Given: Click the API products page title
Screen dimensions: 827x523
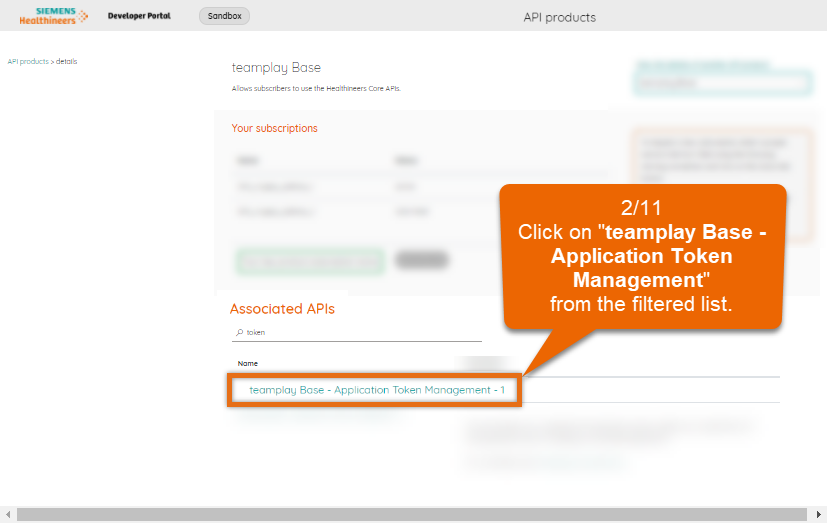Looking at the screenshot, I should [x=559, y=17].
